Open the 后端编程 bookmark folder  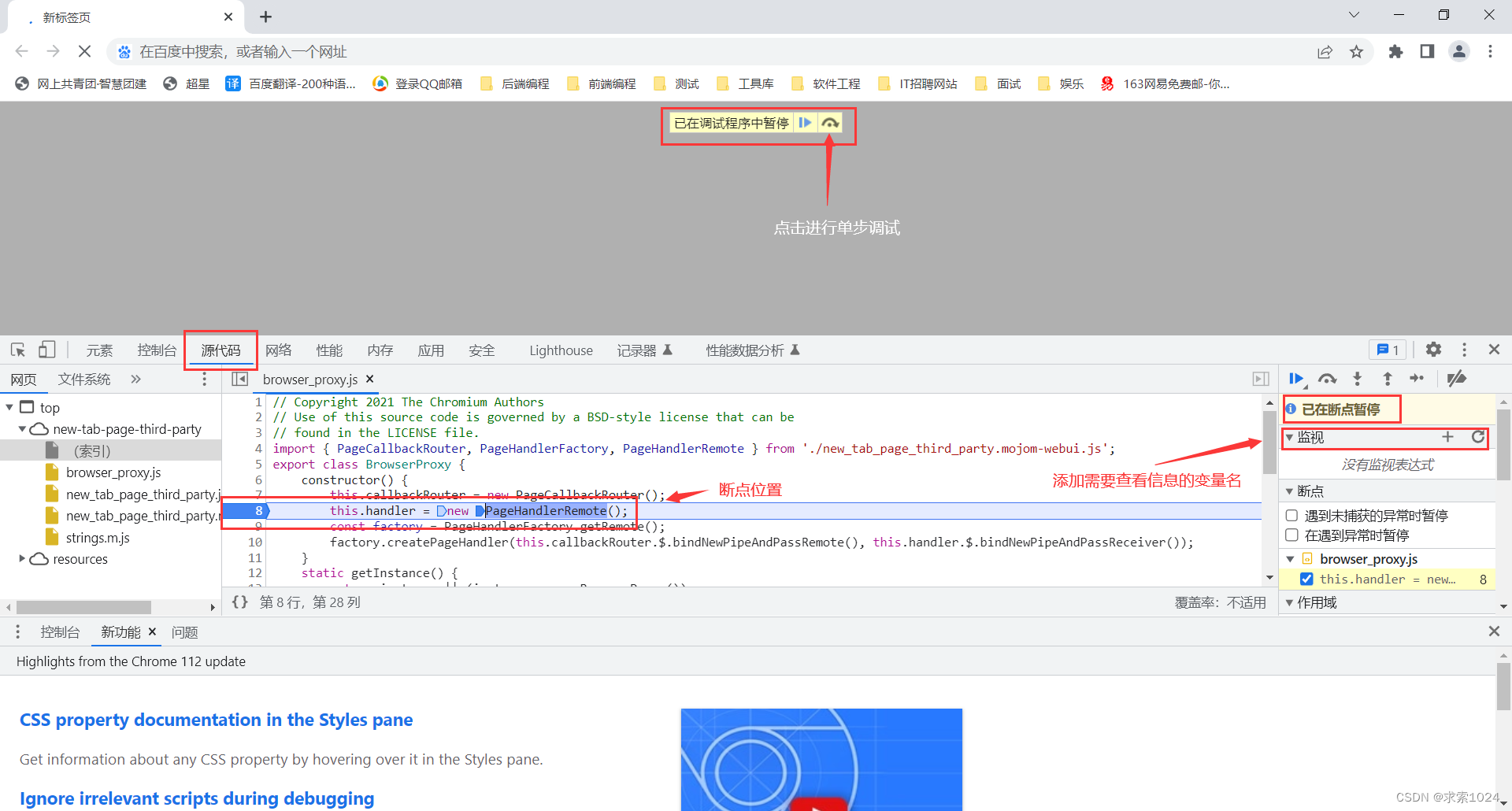click(x=515, y=83)
